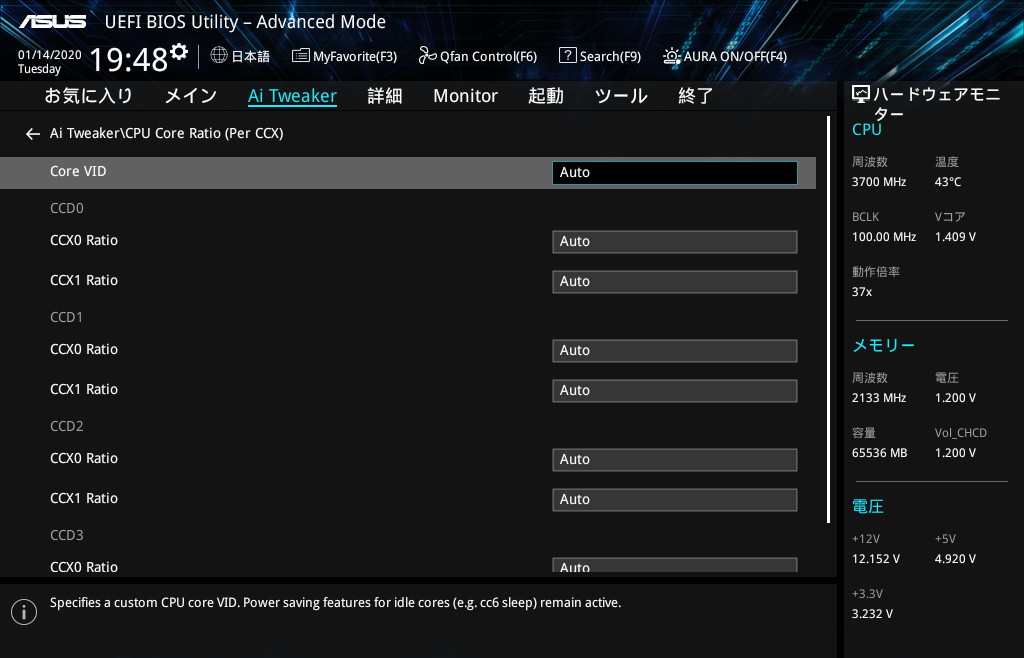The height and width of the screenshot is (658, 1024).
Task: Click CCX0 Ratio label under CCD1
Action: 84,349
